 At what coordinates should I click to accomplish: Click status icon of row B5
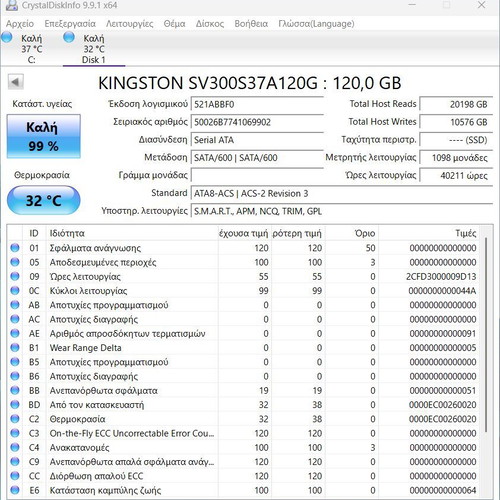[15, 362]
